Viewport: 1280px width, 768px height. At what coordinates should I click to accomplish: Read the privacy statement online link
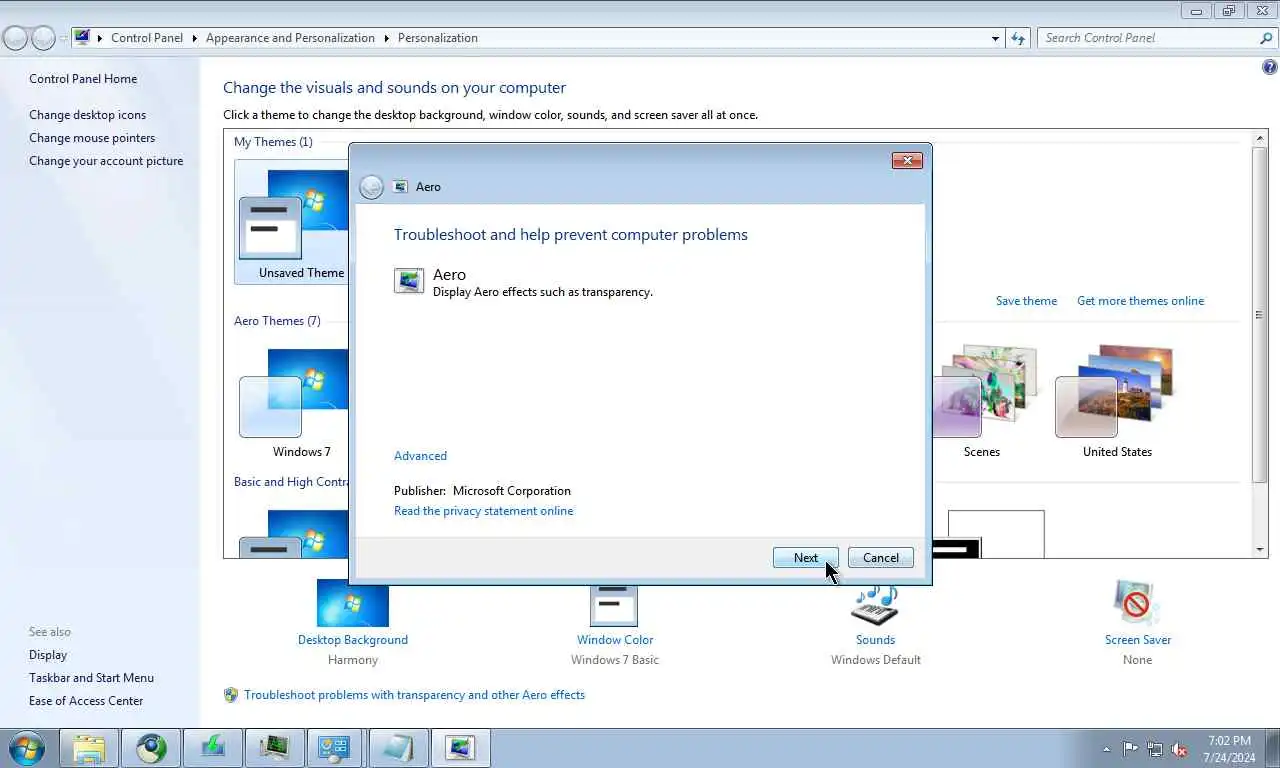click(484, 511)
